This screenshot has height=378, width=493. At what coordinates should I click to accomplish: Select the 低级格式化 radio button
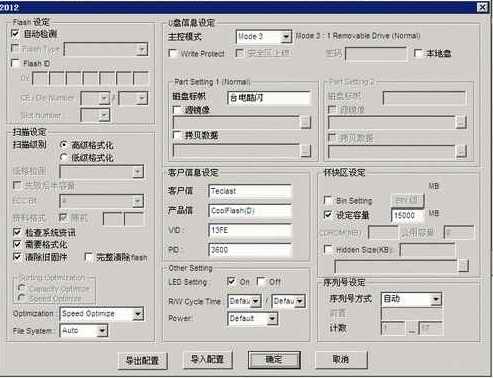click(63, 157)
